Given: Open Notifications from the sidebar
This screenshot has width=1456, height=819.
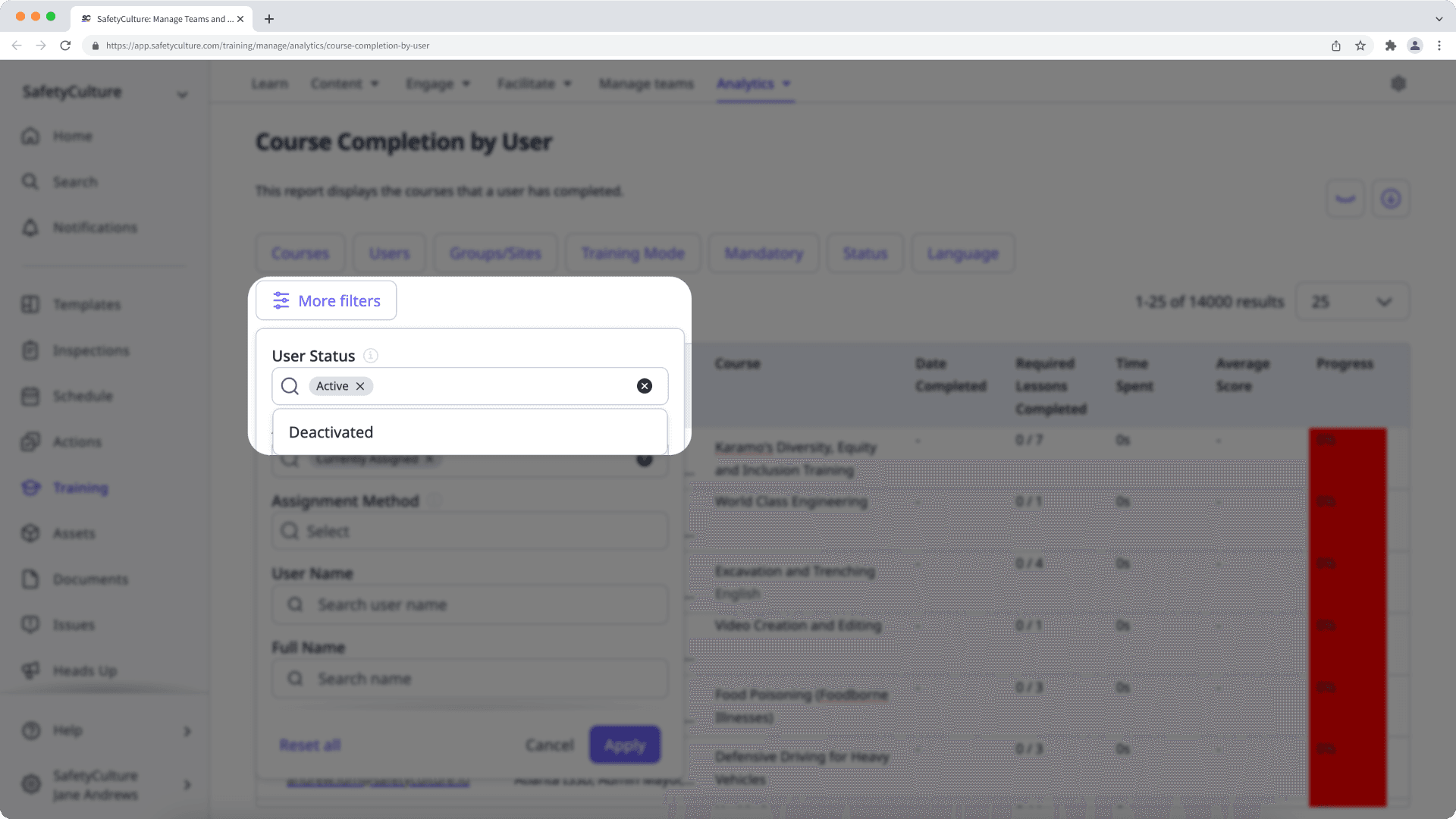Looking at the screenshot, I should pos(94,227).
